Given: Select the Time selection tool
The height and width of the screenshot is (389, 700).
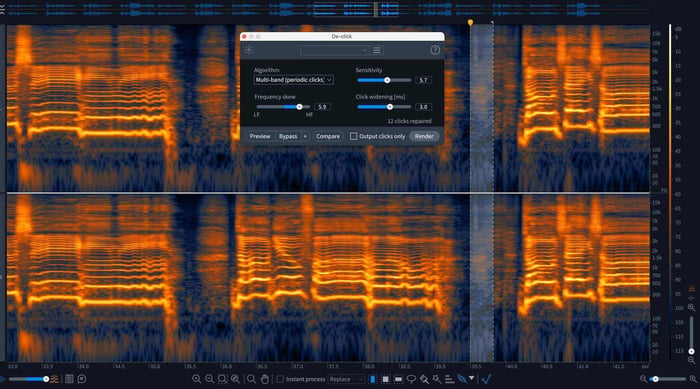Looking at the screenshot, I should [x=373, y=379].
